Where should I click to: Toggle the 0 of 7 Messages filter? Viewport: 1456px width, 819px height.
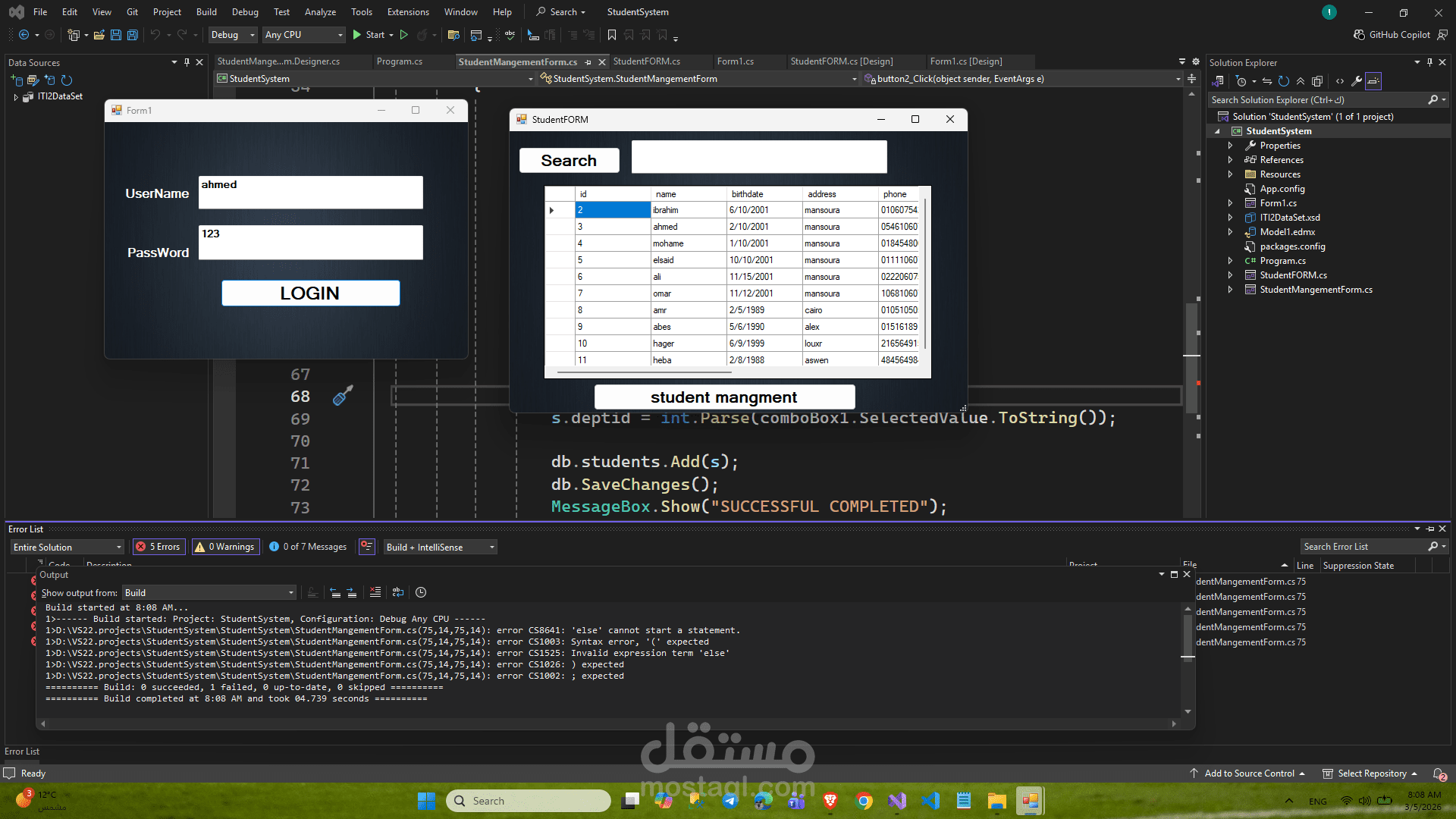click(308, 547)
